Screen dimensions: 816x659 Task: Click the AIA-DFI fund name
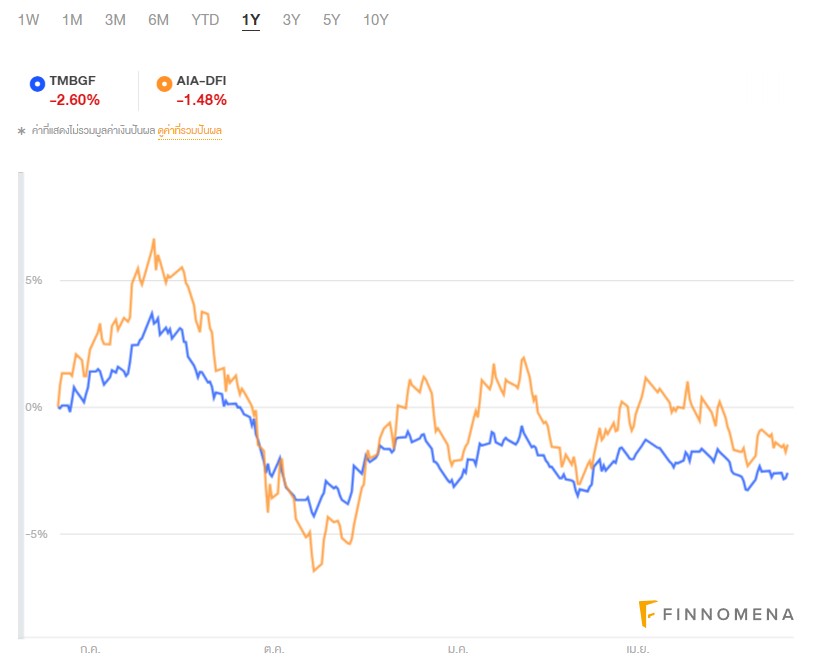[202, 80]
